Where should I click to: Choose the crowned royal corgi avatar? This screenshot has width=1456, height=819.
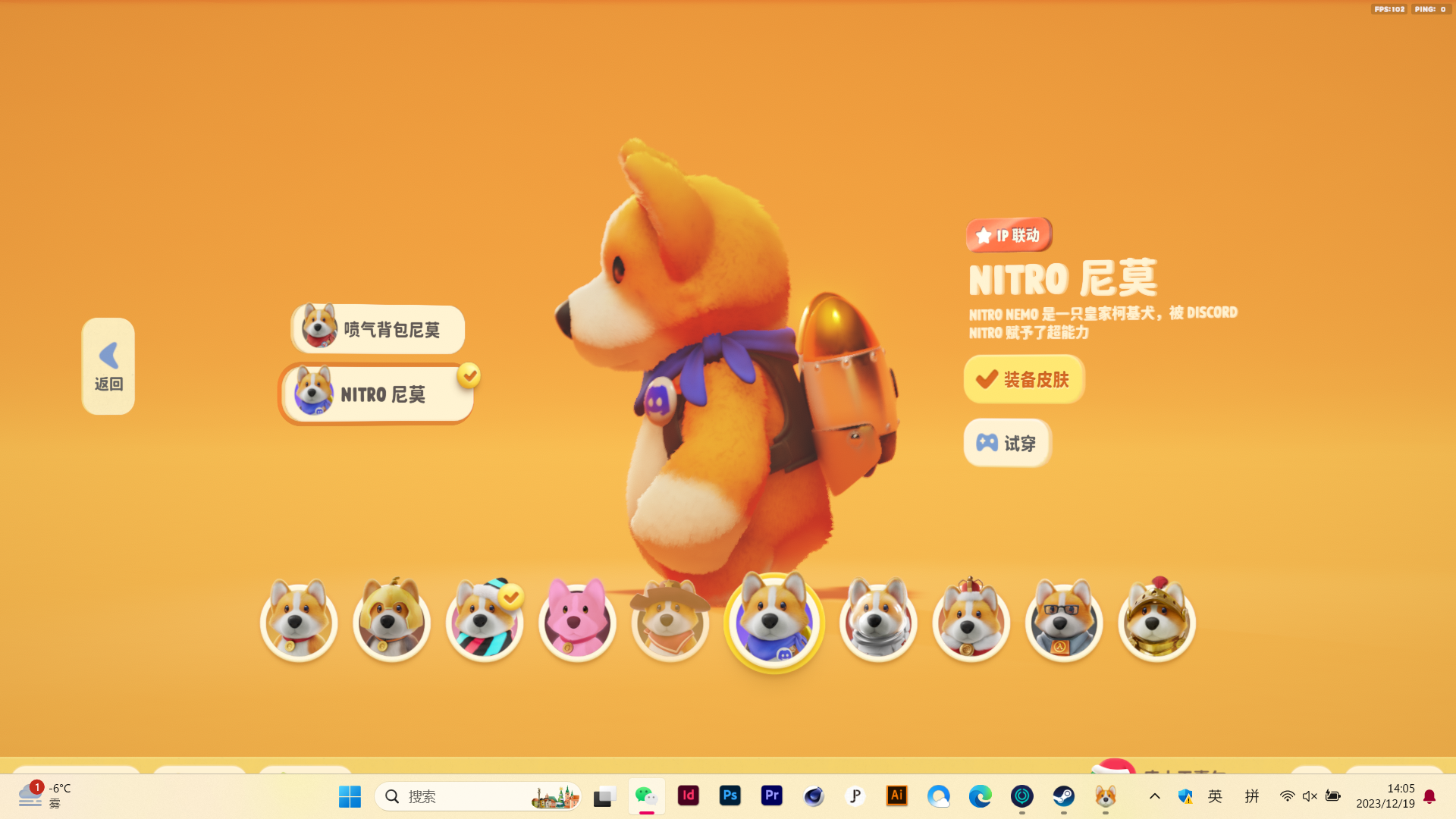click(971, 622)
